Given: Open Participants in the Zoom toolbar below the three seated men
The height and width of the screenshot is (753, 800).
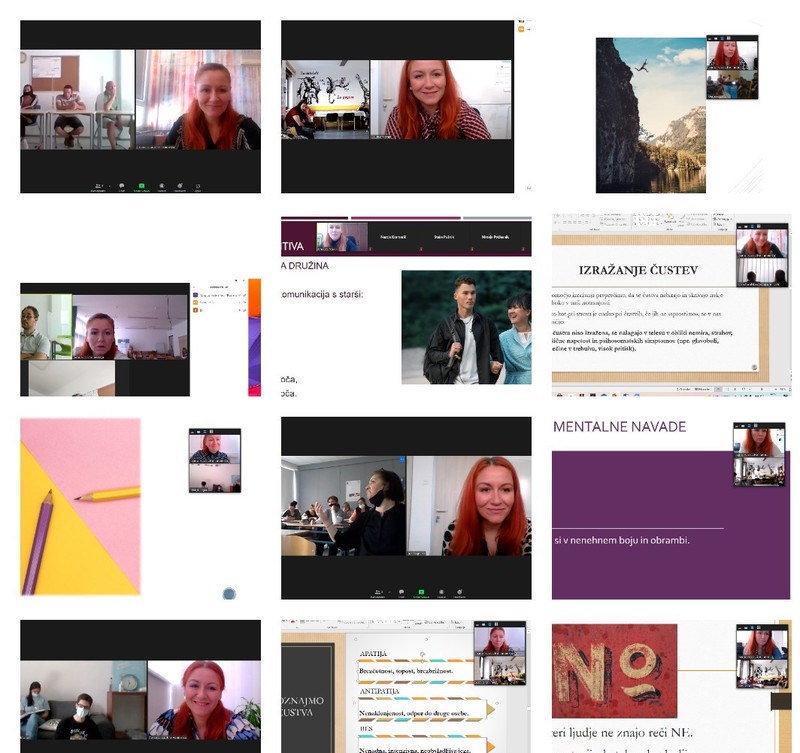Looking at the screenshot, I should click(100, 186).
